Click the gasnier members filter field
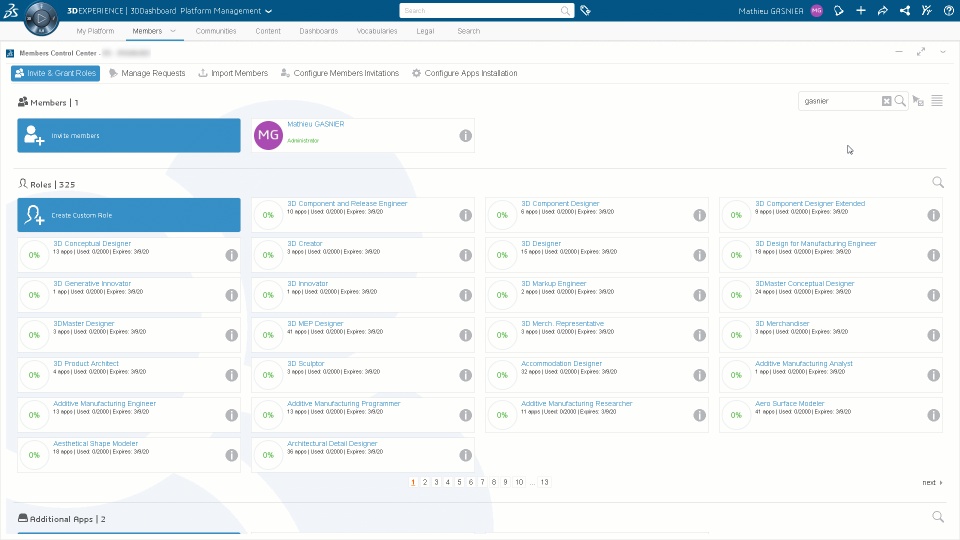This screenshot has height=540, width=960. pos(840,101)
